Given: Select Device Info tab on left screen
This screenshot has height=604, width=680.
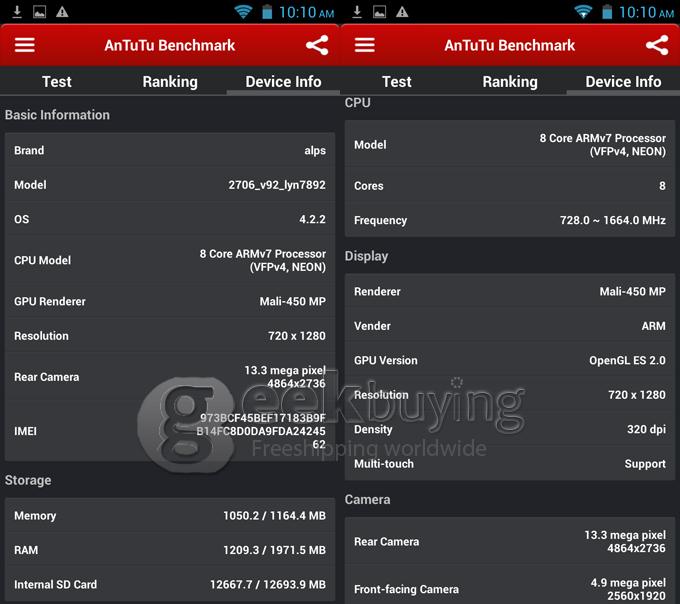Looking at the screenshot, I should click(x=283, y=82).
